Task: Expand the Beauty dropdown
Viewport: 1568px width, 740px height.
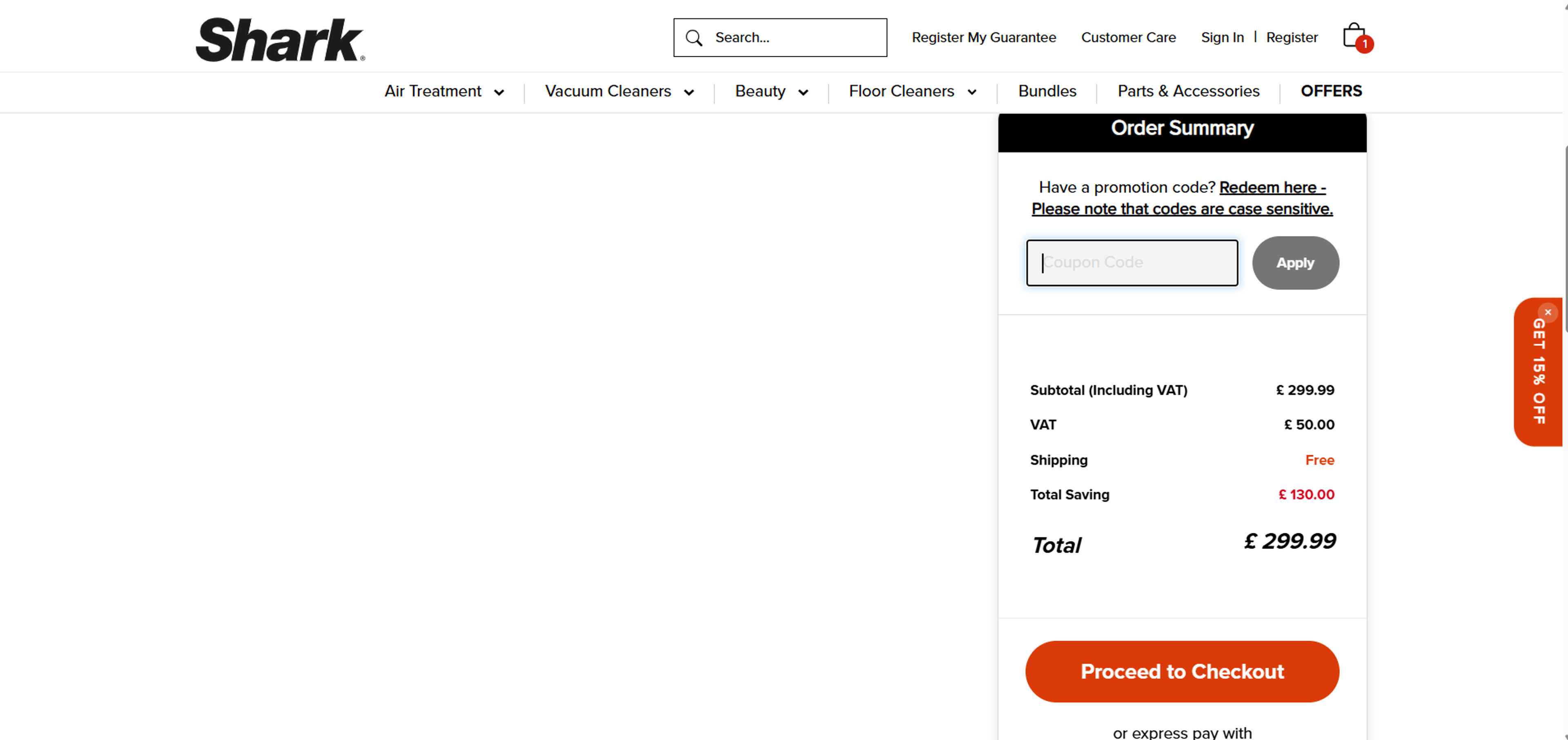Action: pos(771,91)
